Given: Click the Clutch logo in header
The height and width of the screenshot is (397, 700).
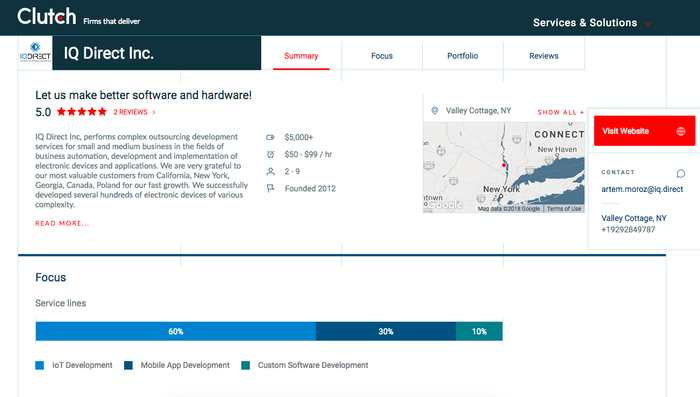Looking at the screenshot, I should 47,17.
